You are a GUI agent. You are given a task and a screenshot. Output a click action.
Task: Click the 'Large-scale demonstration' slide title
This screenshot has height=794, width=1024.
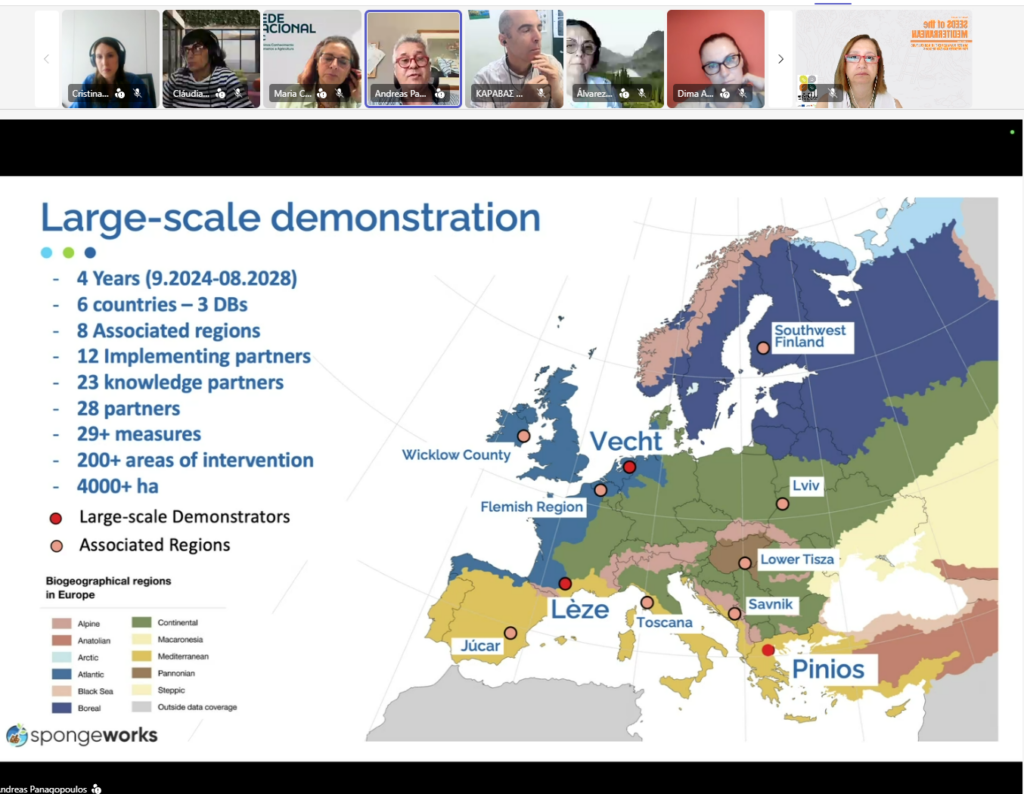(x=291, y=217)
